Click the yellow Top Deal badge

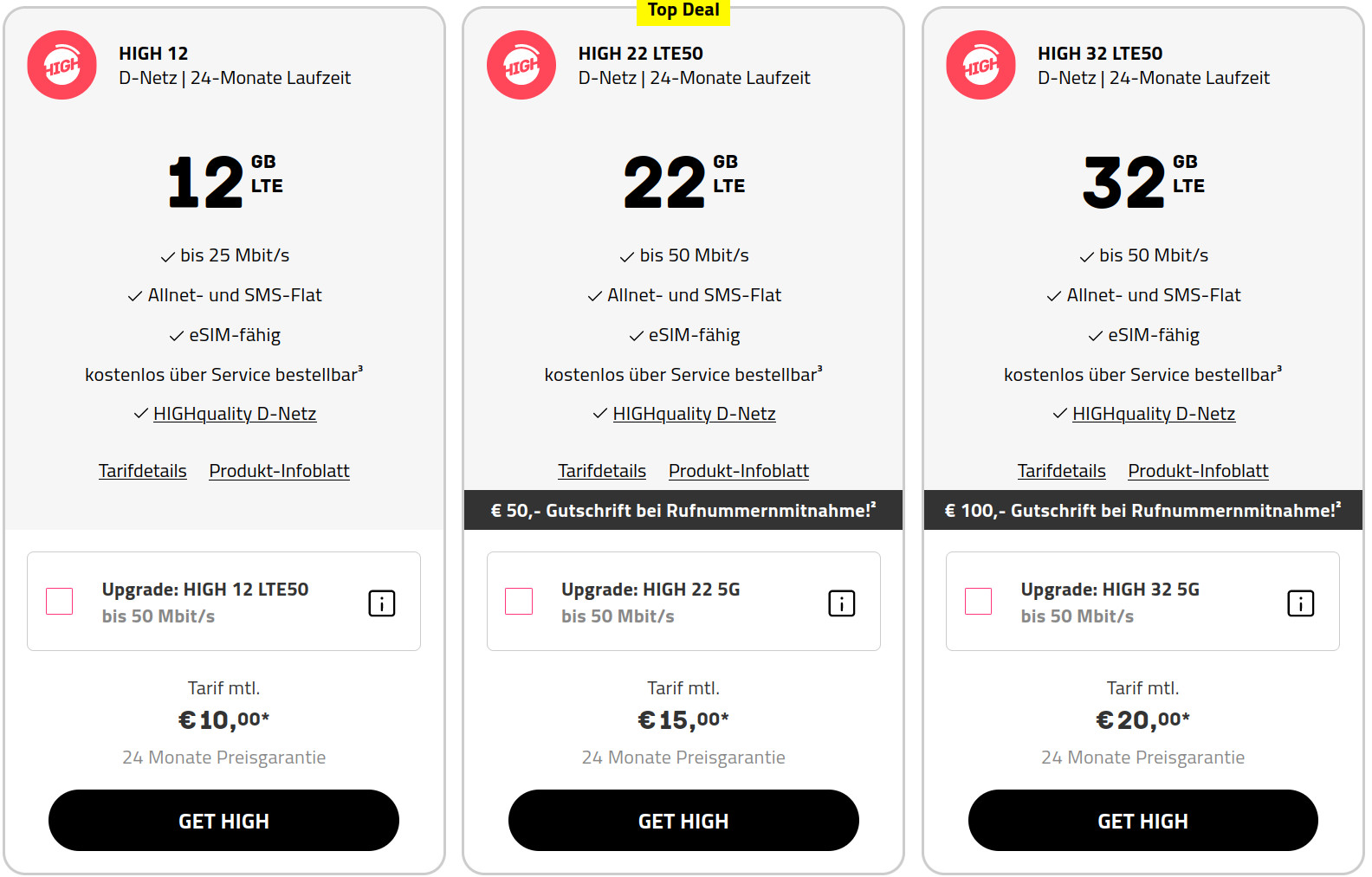[683, 10]
